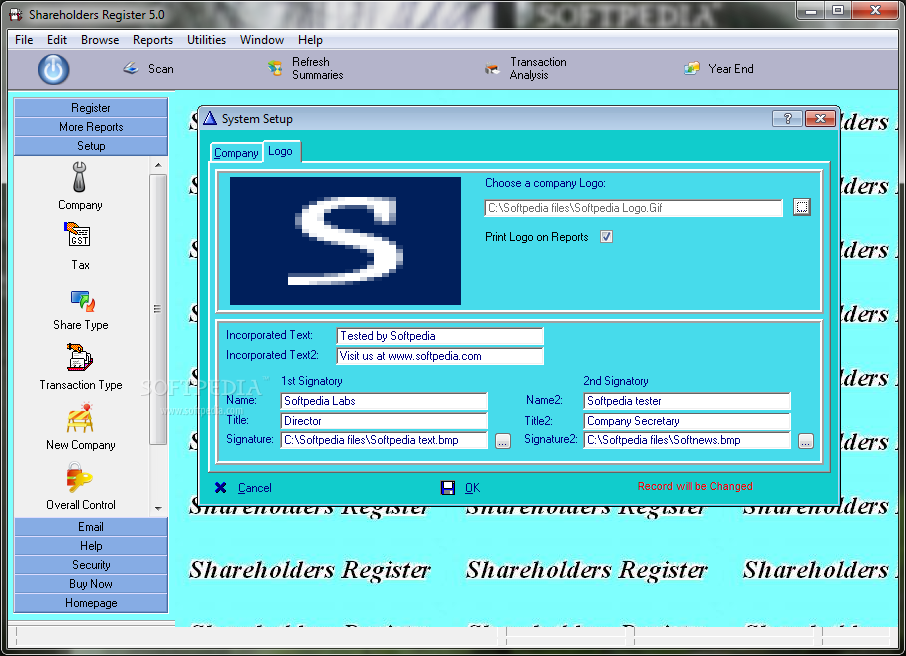Screen dimensions: 906x656
Task: Open the Homepage sidebar section
Action: coord(91,603)
